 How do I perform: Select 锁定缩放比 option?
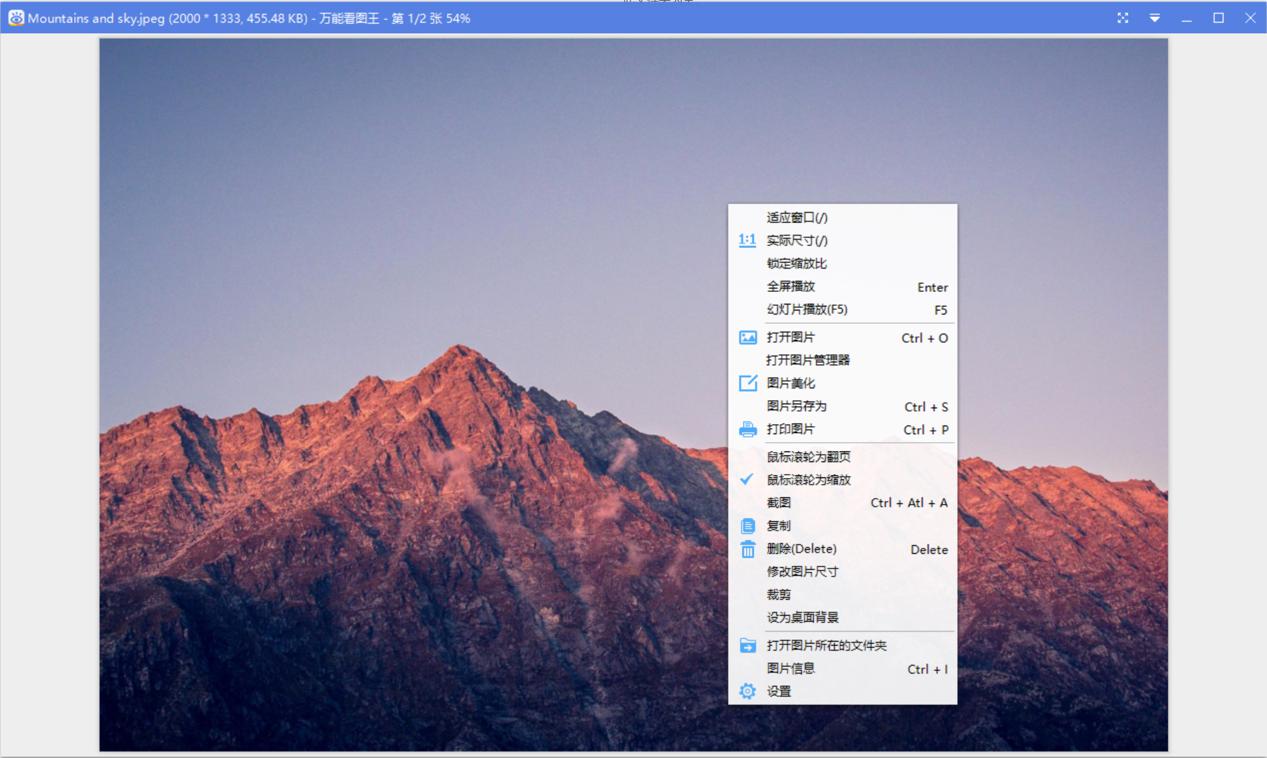pos(842,263)
